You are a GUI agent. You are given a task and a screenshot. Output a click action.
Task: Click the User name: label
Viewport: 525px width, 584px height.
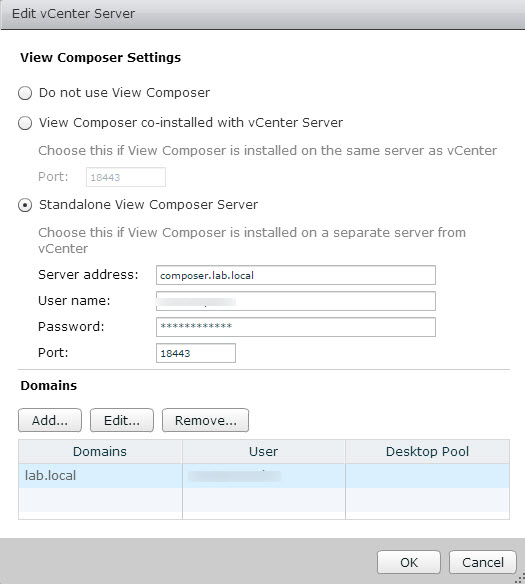[74, 301]
